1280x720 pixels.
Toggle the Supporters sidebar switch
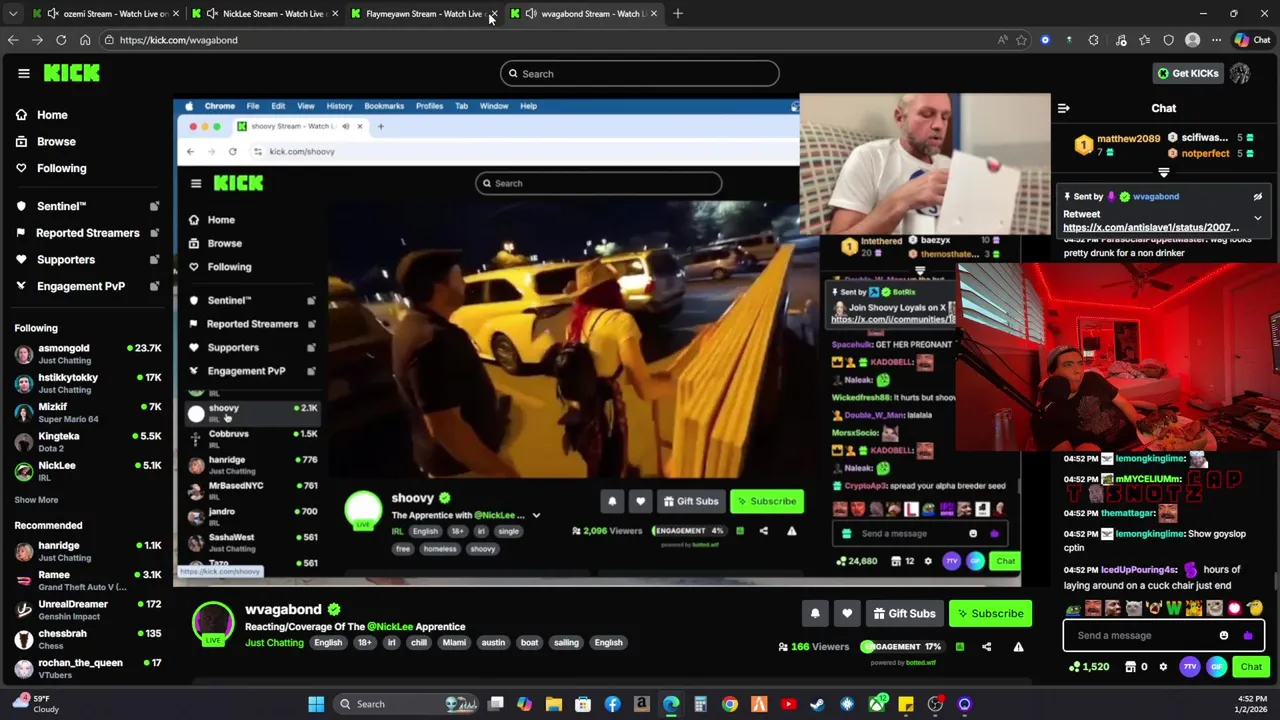tap(154, 260)
